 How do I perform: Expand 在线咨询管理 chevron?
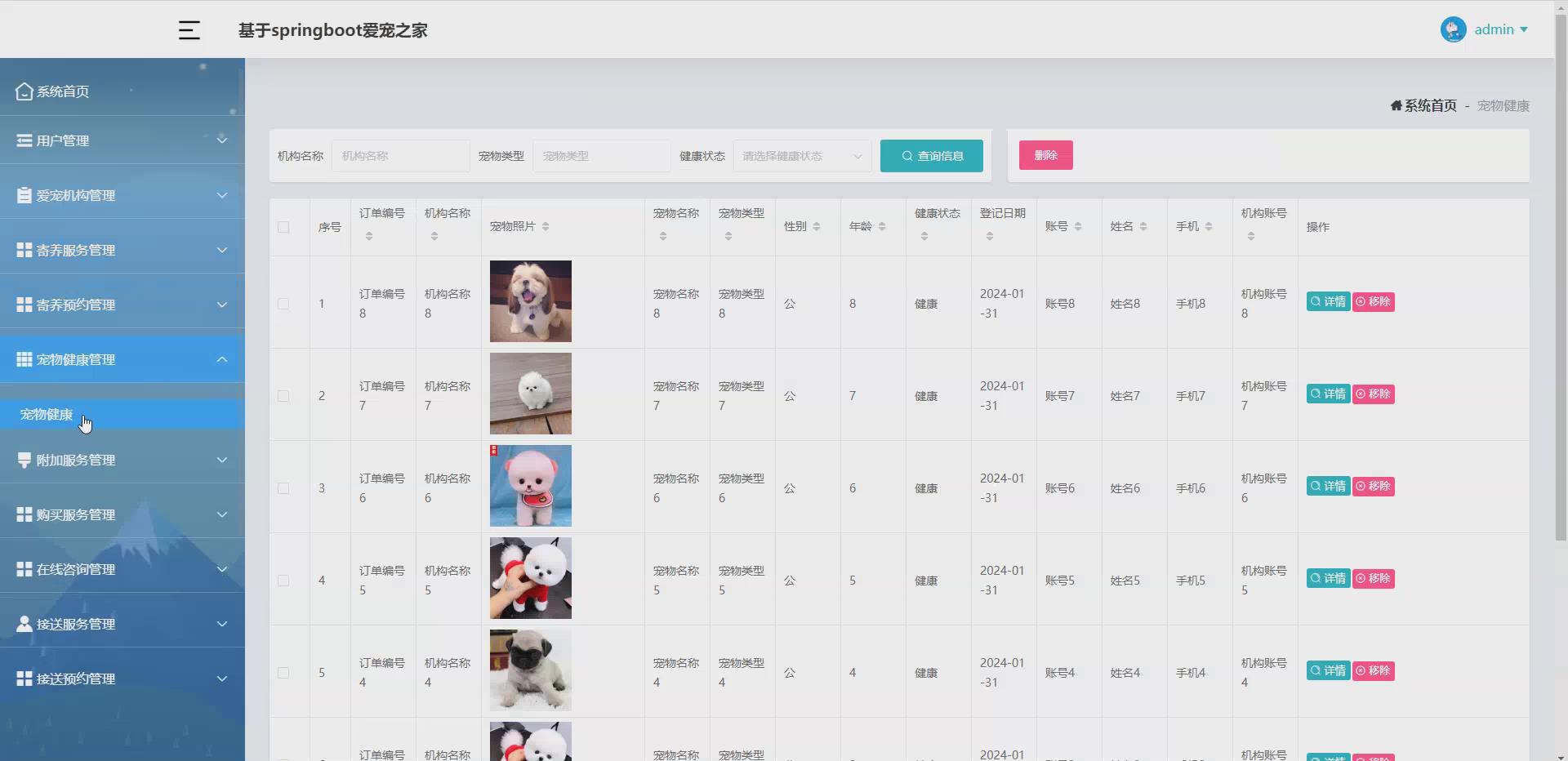(x=222, y=569)
